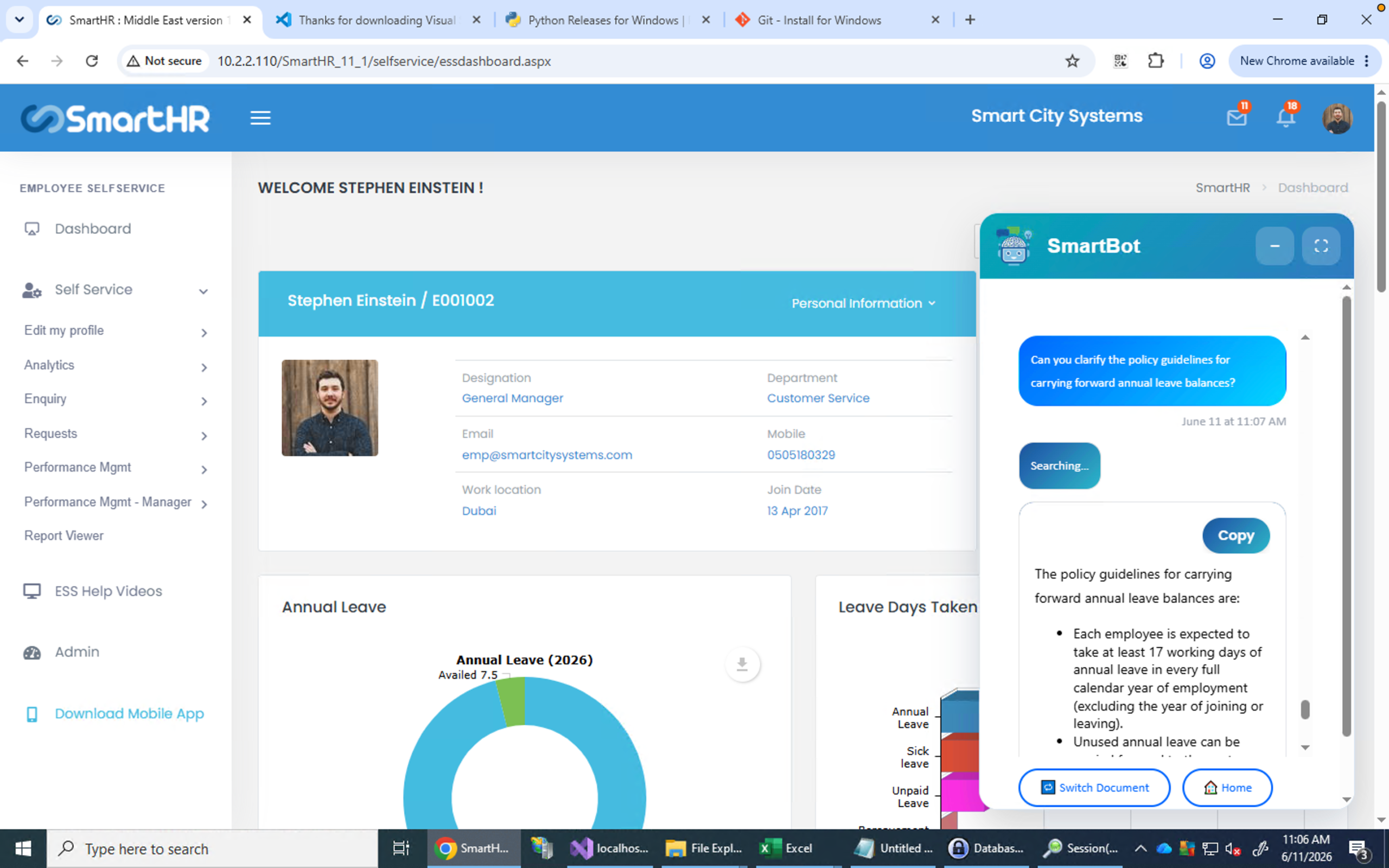Click the inner answer box scroll thumb
The width and height of the screenshot is (1389, 868).
point(1304,710)
